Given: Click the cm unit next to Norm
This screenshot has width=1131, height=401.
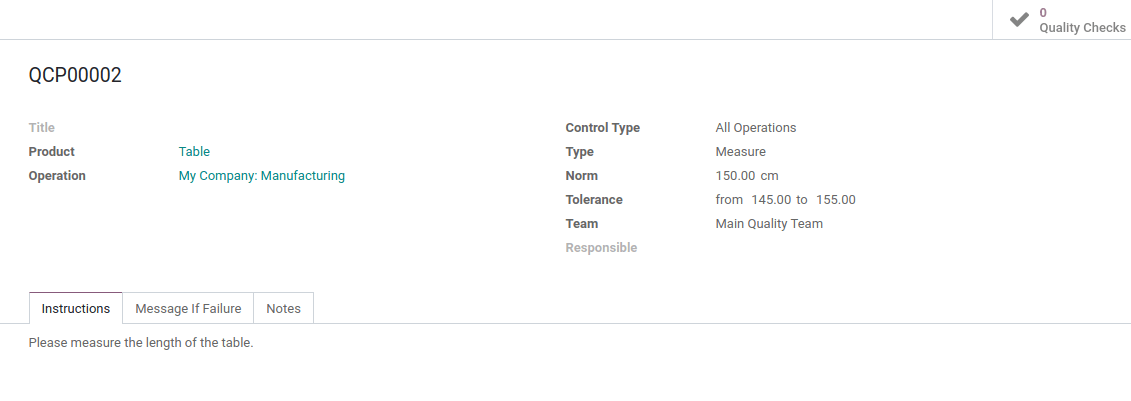Looking at the screenshot, I should point(770,175).
